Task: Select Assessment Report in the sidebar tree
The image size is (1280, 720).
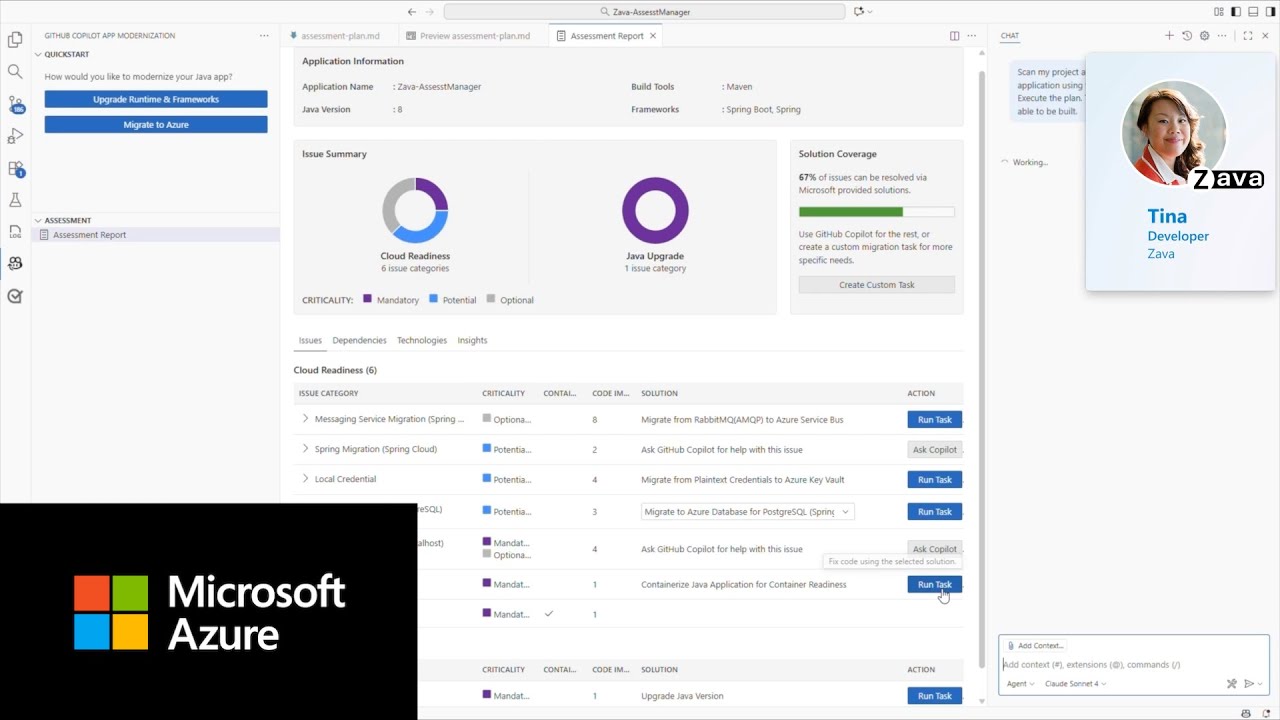Action: pyautogui.click(x=156, y=235)
